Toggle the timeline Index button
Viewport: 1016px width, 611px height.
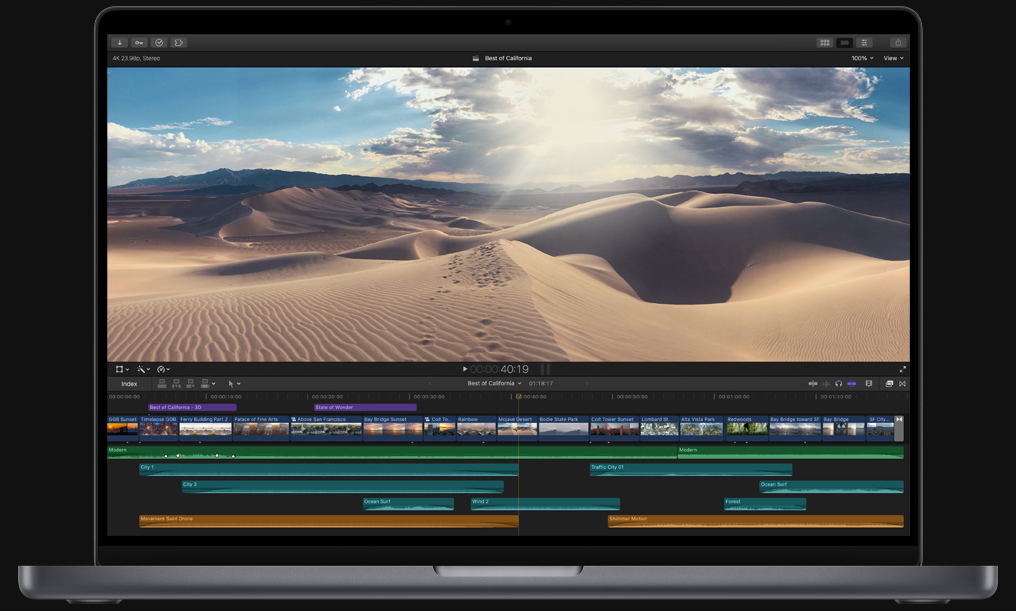click(x=129, y=384)
